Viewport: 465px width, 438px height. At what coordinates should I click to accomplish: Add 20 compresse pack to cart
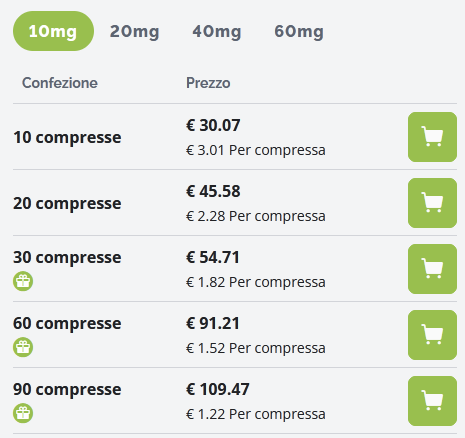(x=432, y=203)
